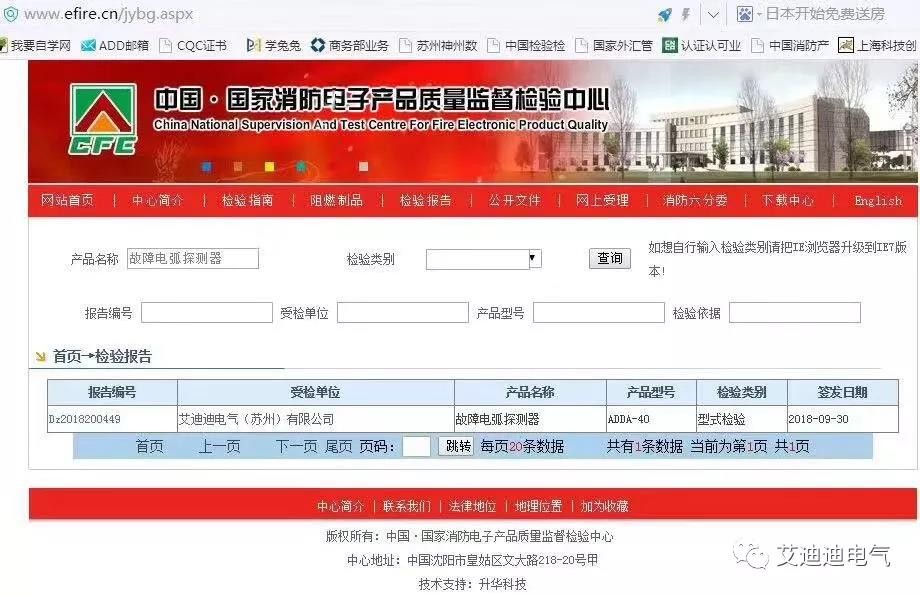Click the 产品型号 input field
Screen dimensions: 920x596
coord(599,313)
